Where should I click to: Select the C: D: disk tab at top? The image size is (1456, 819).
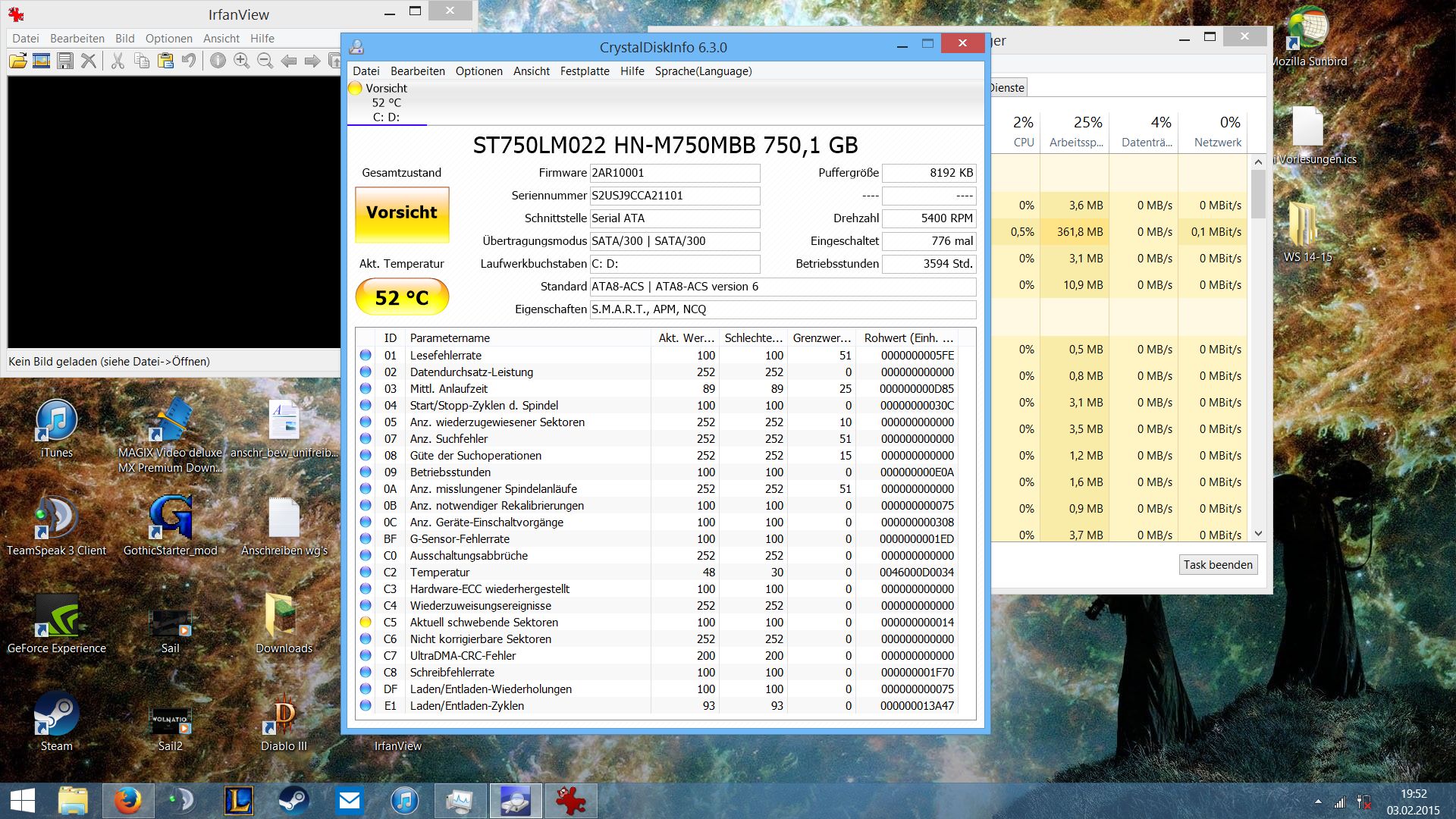coord(386,103)
